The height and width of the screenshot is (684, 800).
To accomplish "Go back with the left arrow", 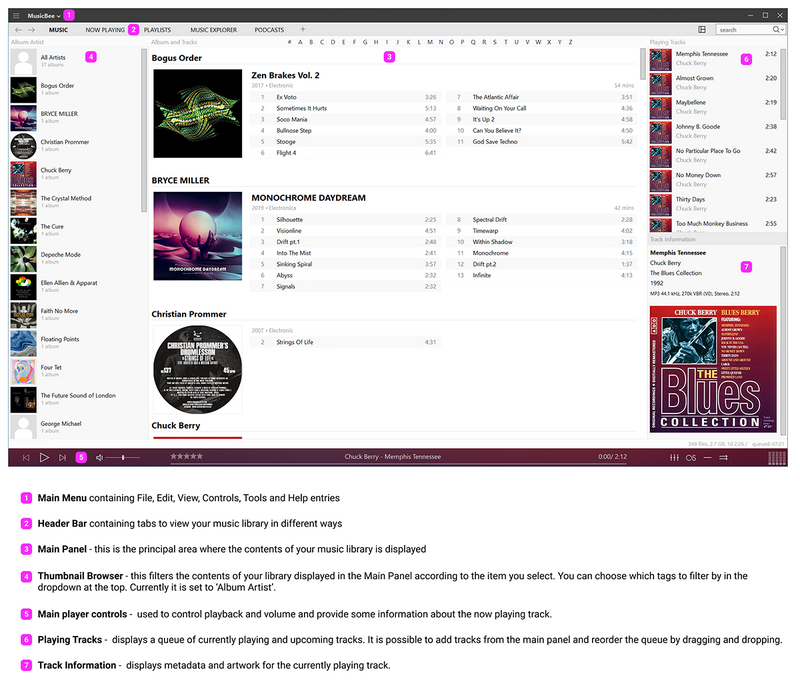I will pos(18,30).
